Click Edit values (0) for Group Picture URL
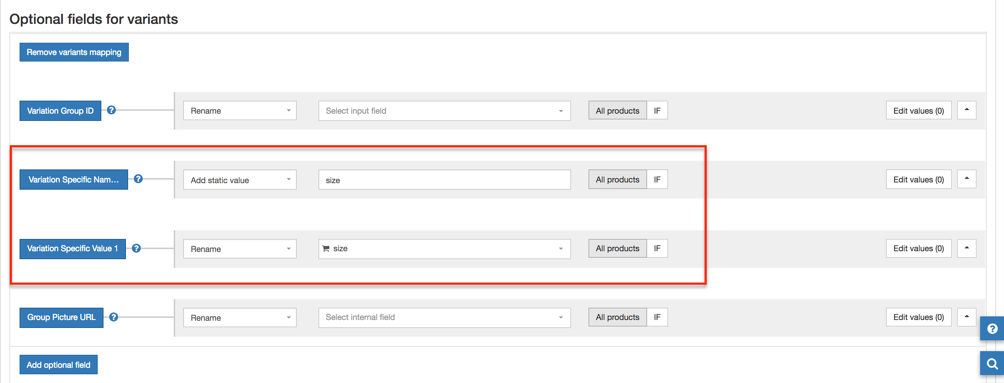 pyautogui.click(x=919, y=317)
